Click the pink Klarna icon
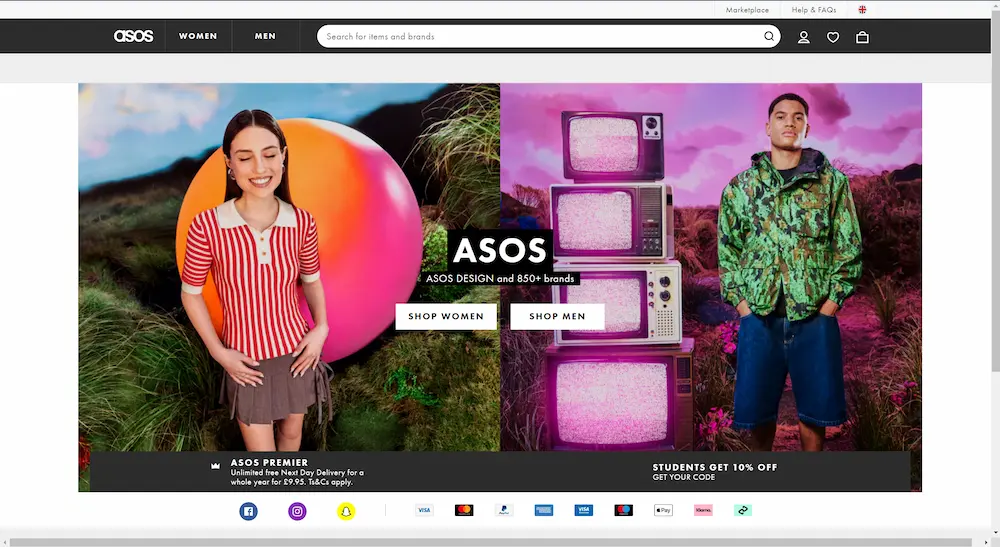This screenshot has width=1000, height=547. (x=703, y=510)
